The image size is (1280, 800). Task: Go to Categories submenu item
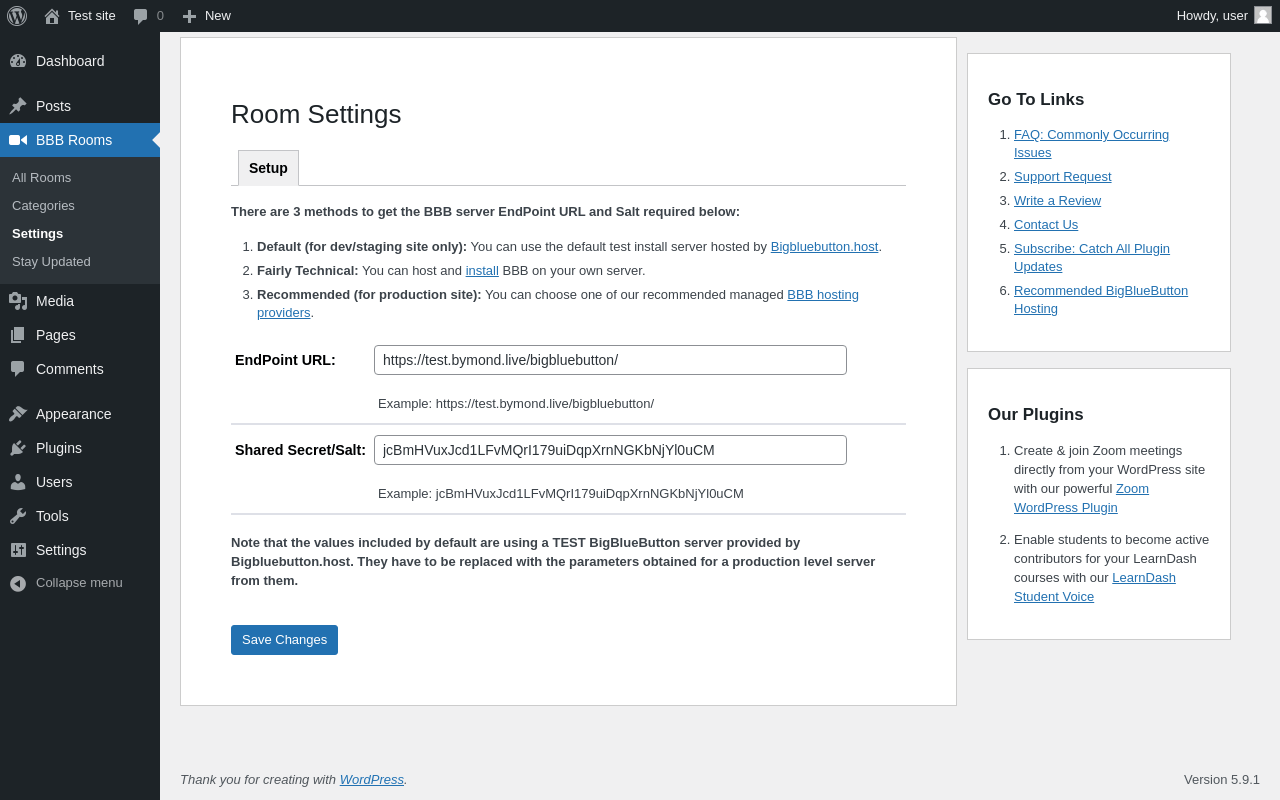point(43,206)
